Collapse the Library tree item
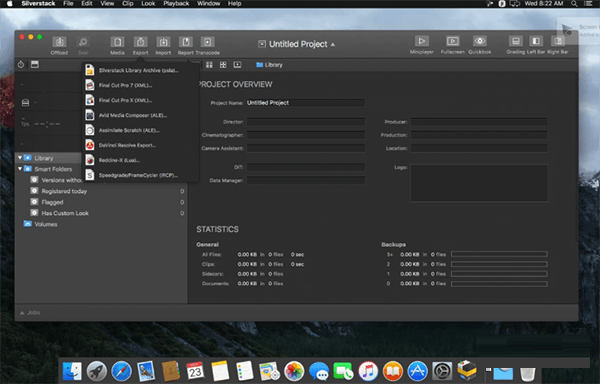This screenshot has width=600, height=384. pos(20,158)
